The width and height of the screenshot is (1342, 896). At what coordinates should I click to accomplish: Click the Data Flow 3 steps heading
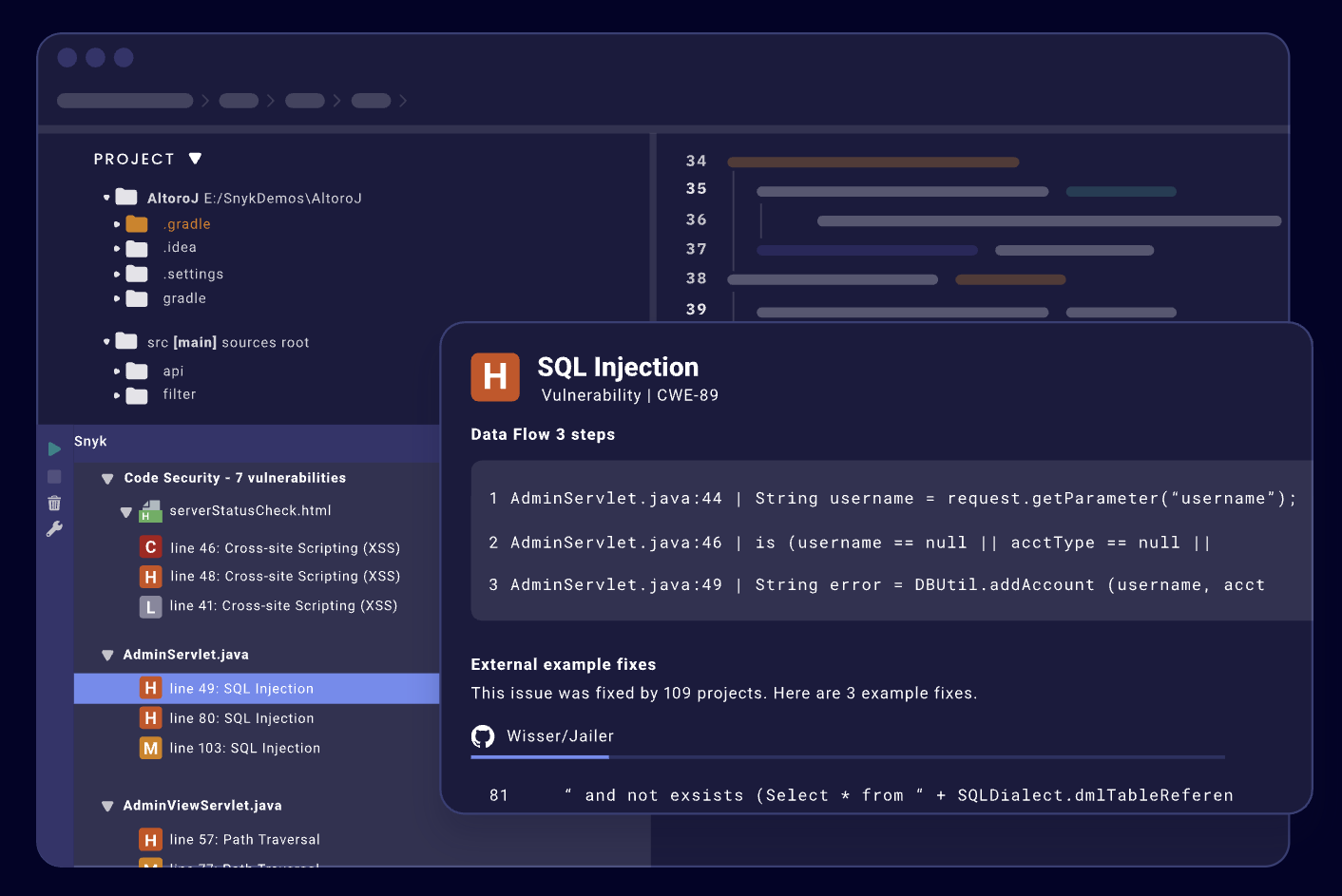543,434
